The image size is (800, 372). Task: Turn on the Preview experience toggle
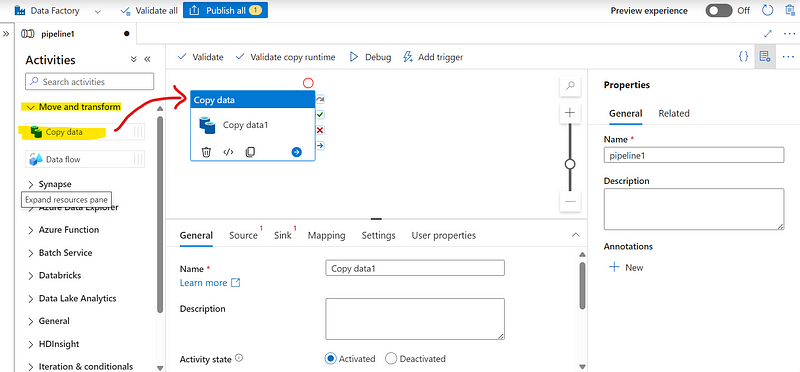[719, 10]
